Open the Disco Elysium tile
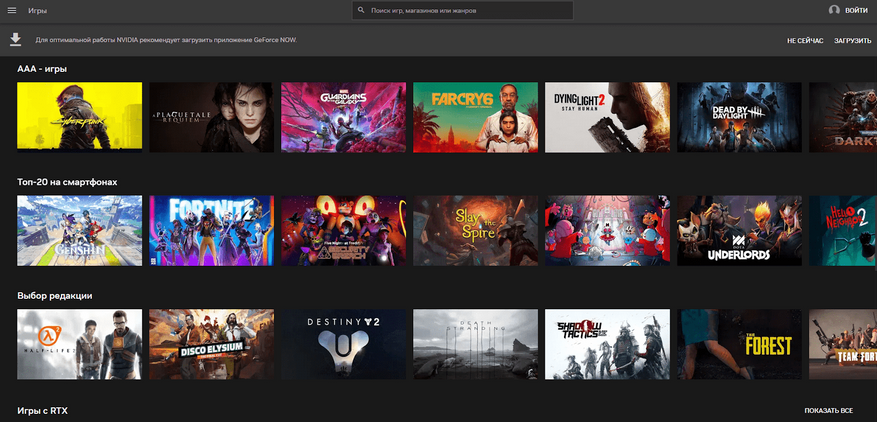The height and width of the screenshot is (422, 877). tap(211, 344)
